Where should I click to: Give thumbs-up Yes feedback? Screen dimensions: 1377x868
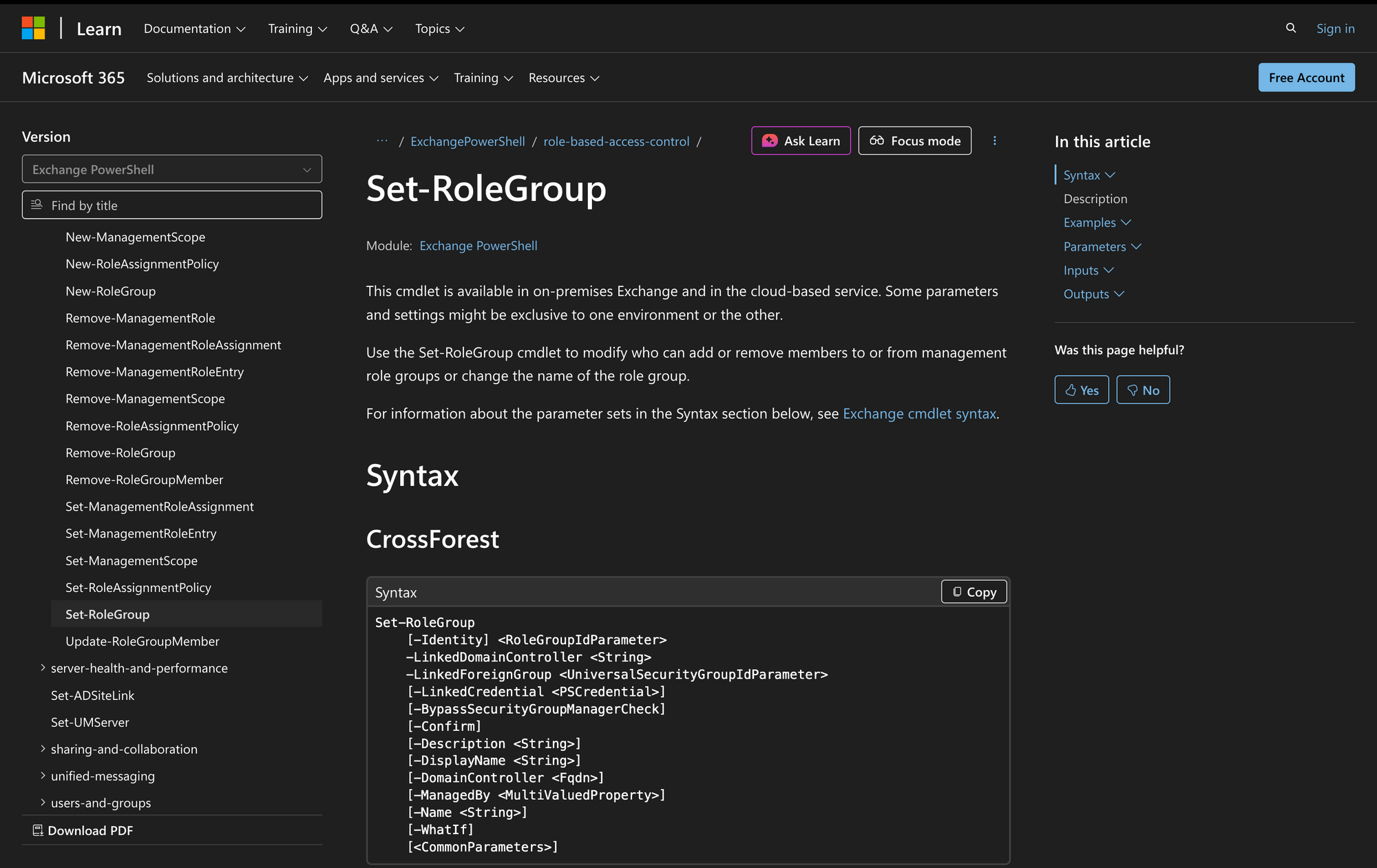[1081, 389]
